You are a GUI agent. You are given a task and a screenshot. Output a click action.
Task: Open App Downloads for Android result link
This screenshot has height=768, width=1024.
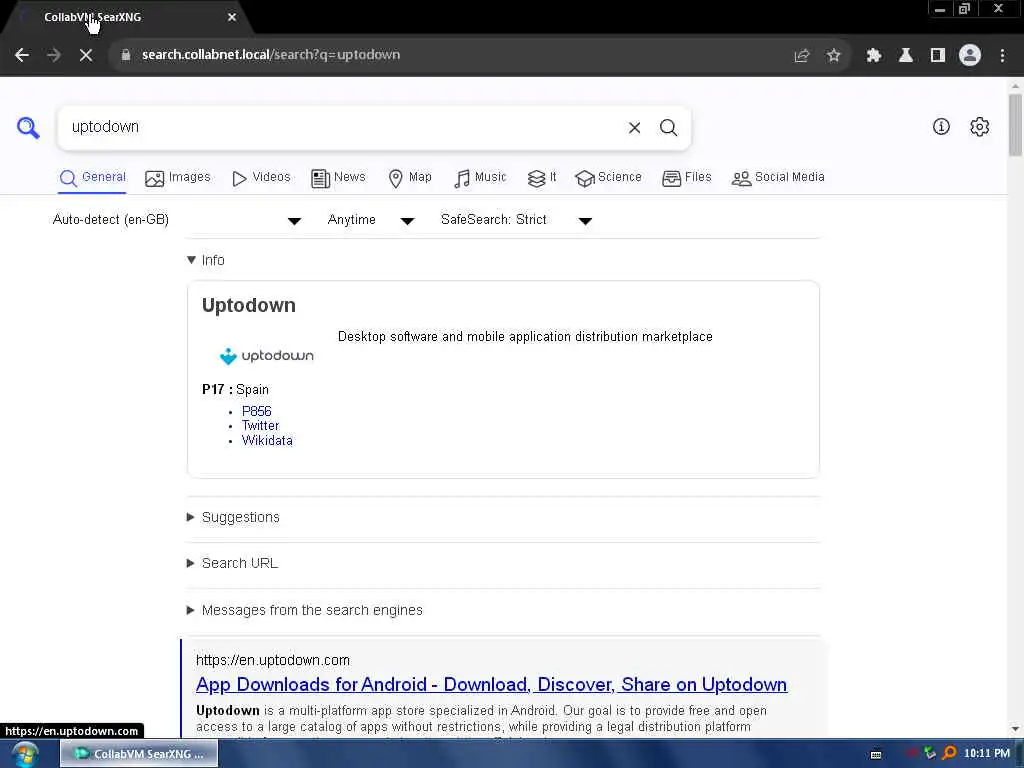click(x=491, y=684)
